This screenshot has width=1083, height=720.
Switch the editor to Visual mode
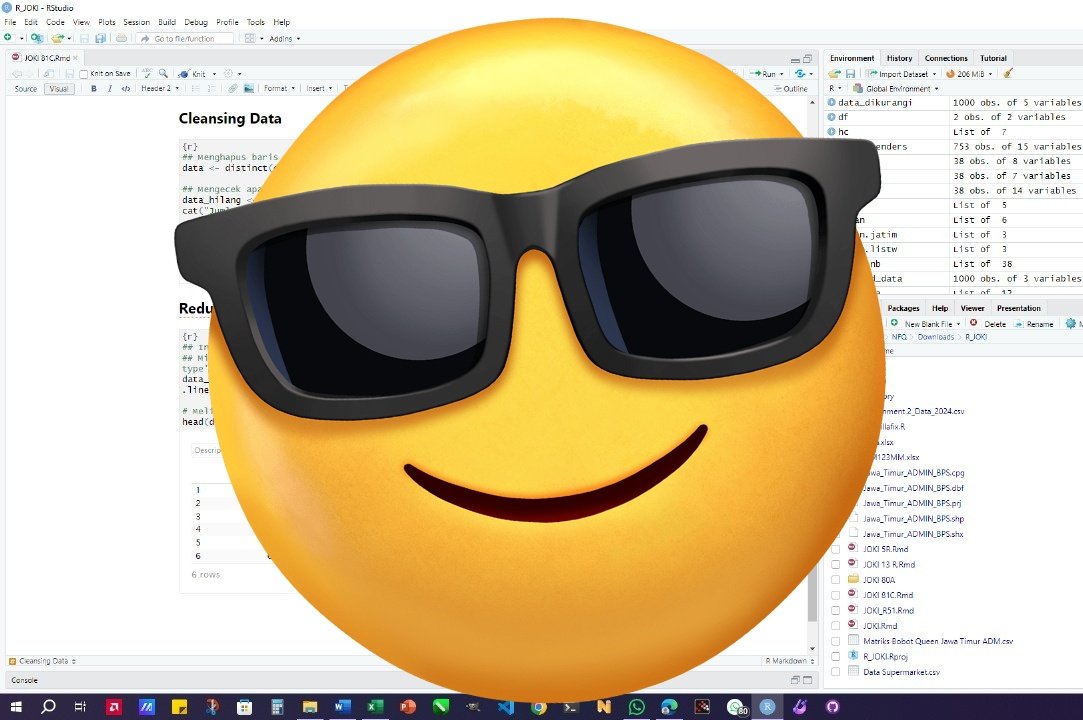59,88
